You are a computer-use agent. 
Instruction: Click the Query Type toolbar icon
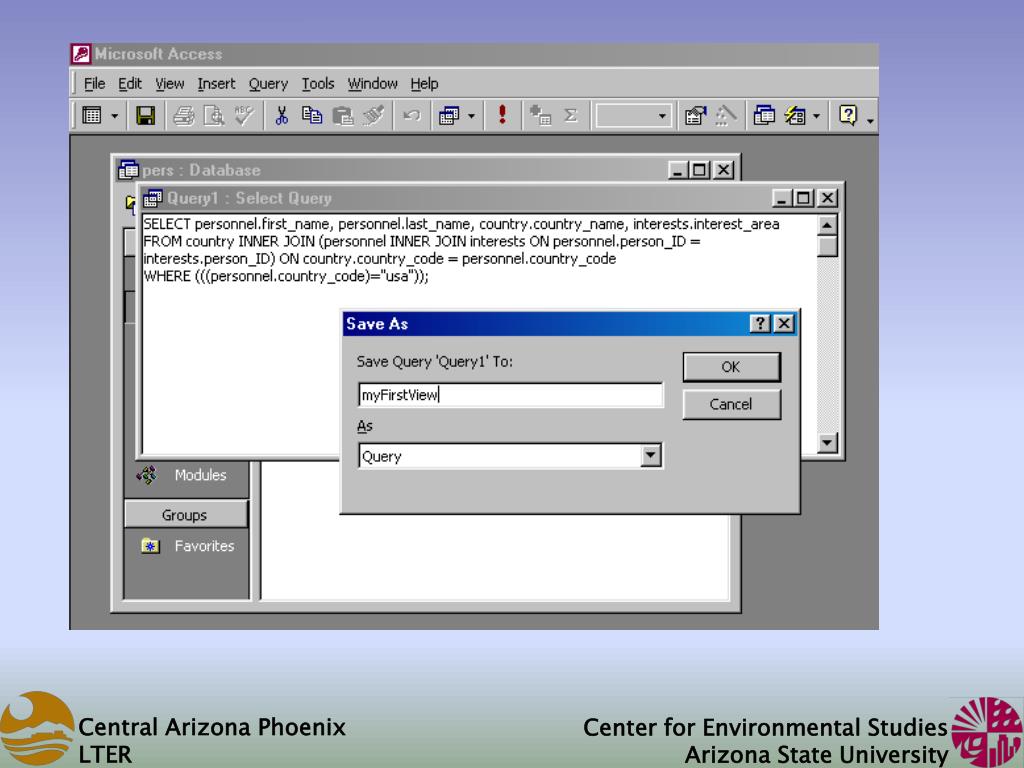pyautogui.click(x=449, y=116)
